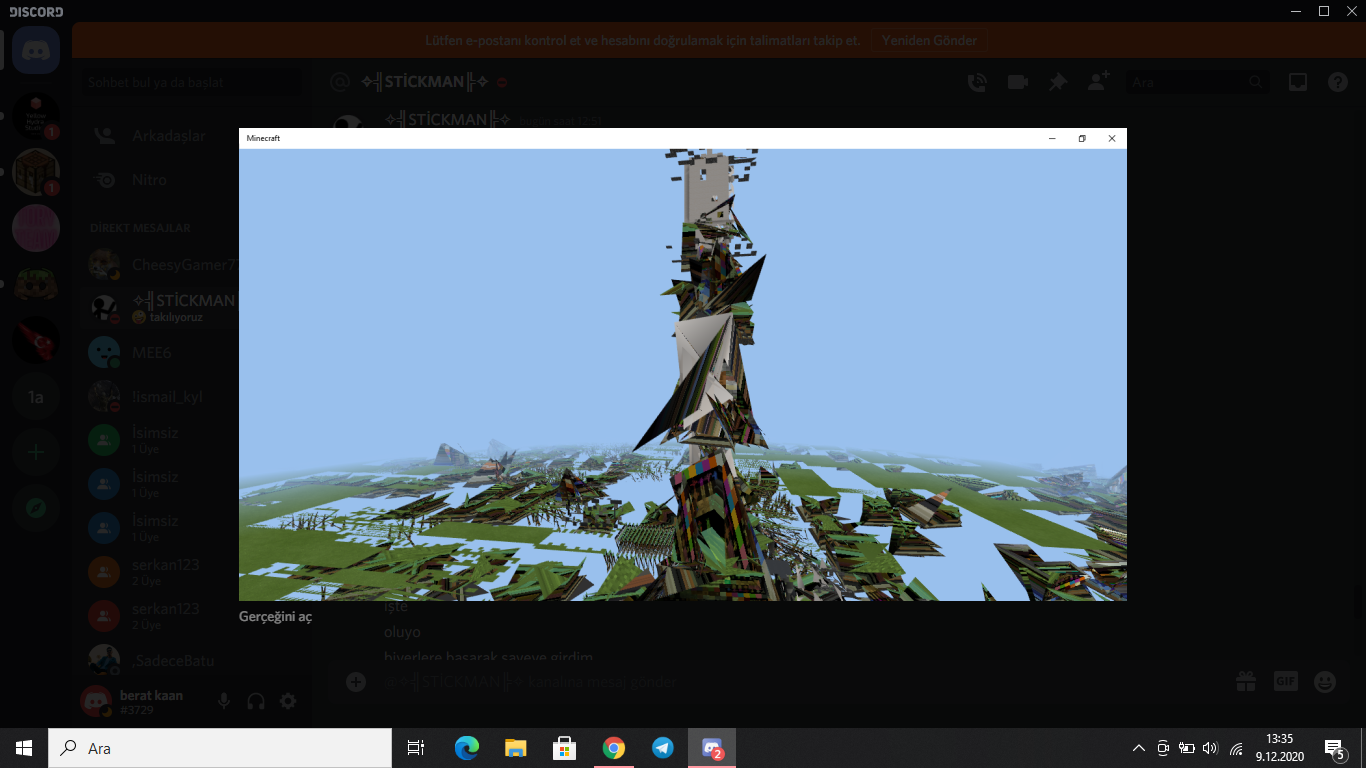Start a video call from the header
Screen dimensions: 1366x768
1018,82
